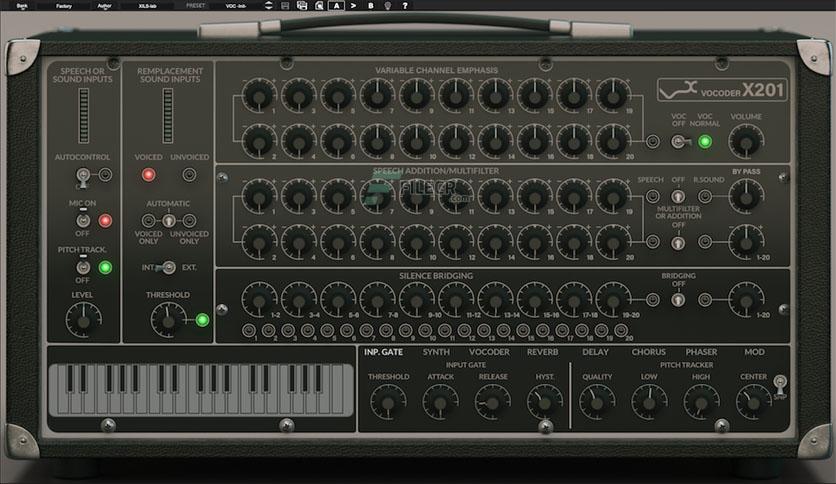Click the R.Sound jack beside By Pass
Screen dimensions: 836x484
tap(705, 196)
